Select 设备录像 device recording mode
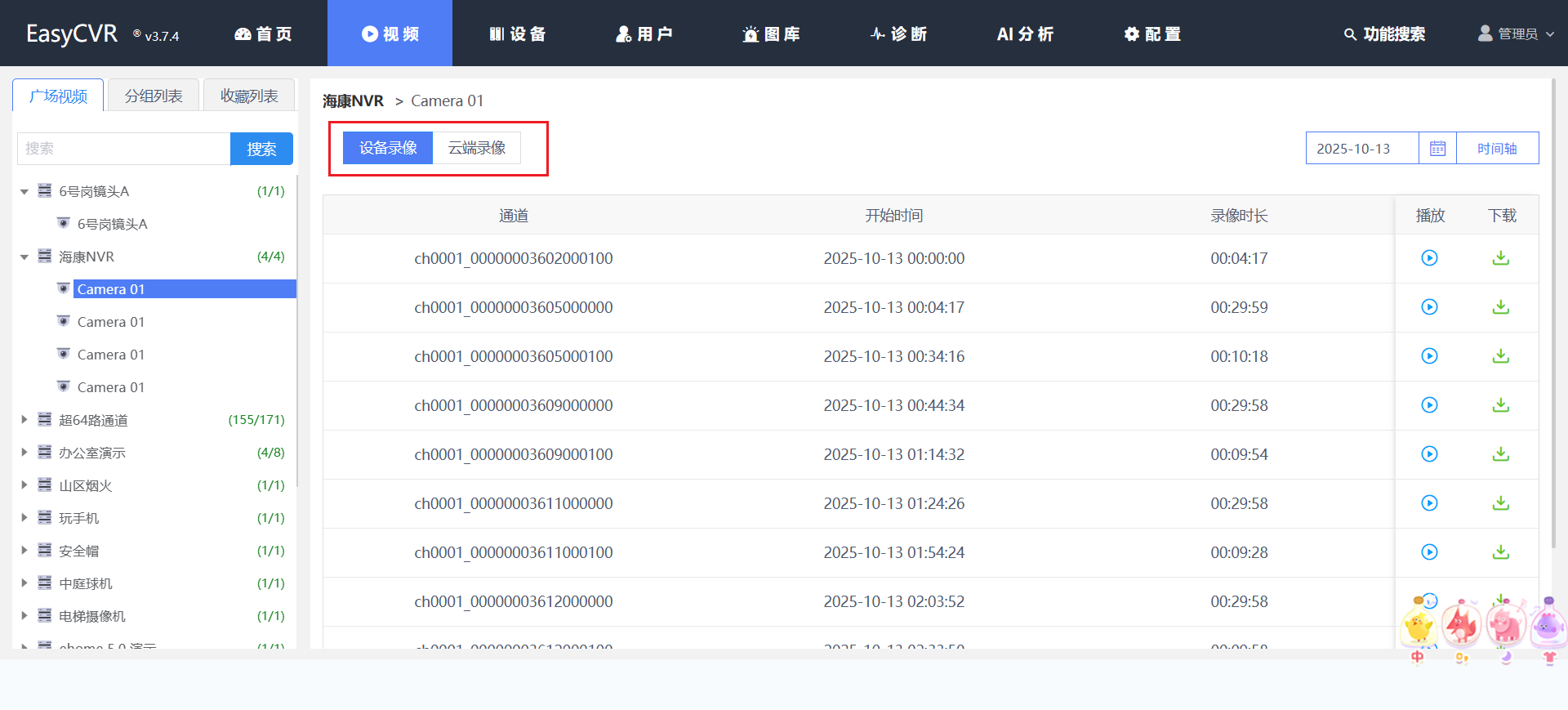Viewport: 1568px width, 710px height. pyautogui.click(x=388, y=148)
